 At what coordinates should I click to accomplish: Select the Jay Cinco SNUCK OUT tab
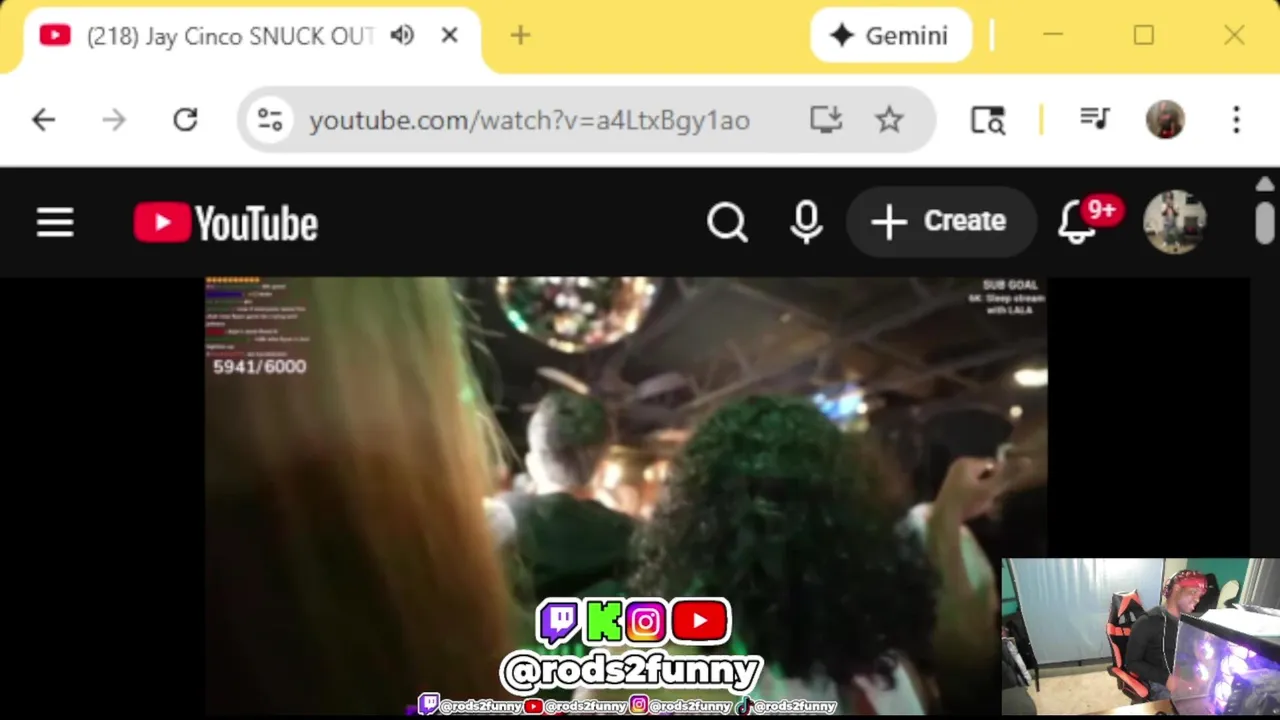pos(230,36)
